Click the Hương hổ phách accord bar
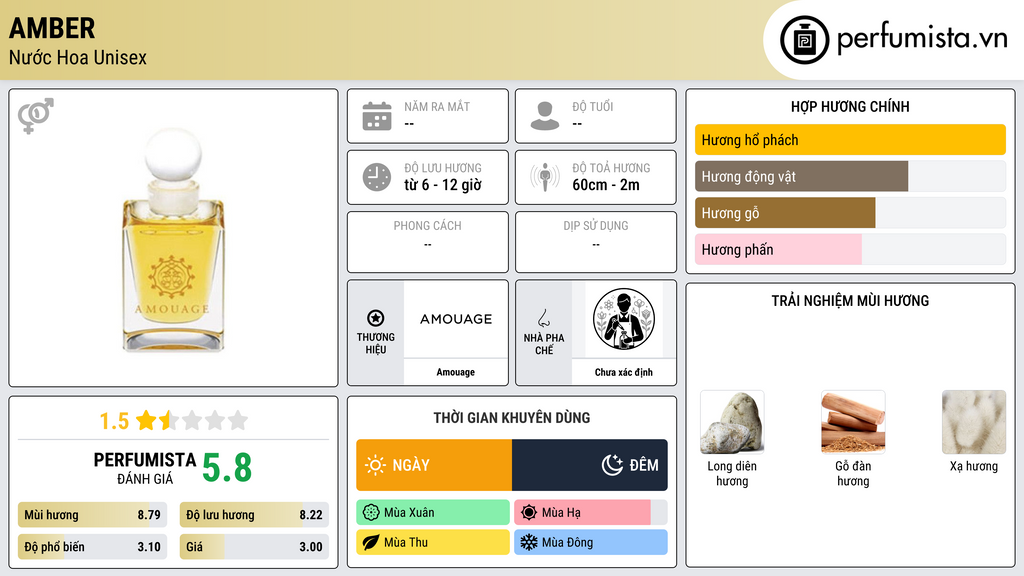Image resolution: width=1024 pixels, height=576 pixels. click(x=850, y=140)
